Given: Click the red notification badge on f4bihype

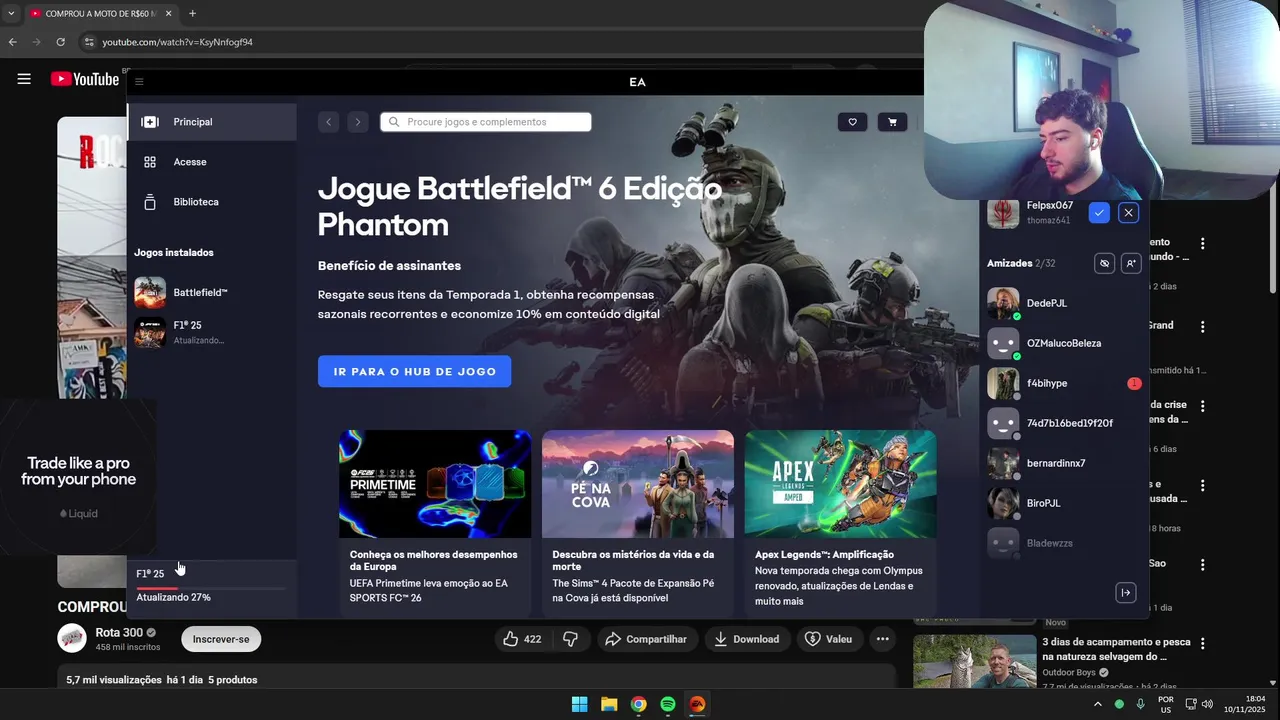Looking at the screenshot, I should (x=1134, y=383).
